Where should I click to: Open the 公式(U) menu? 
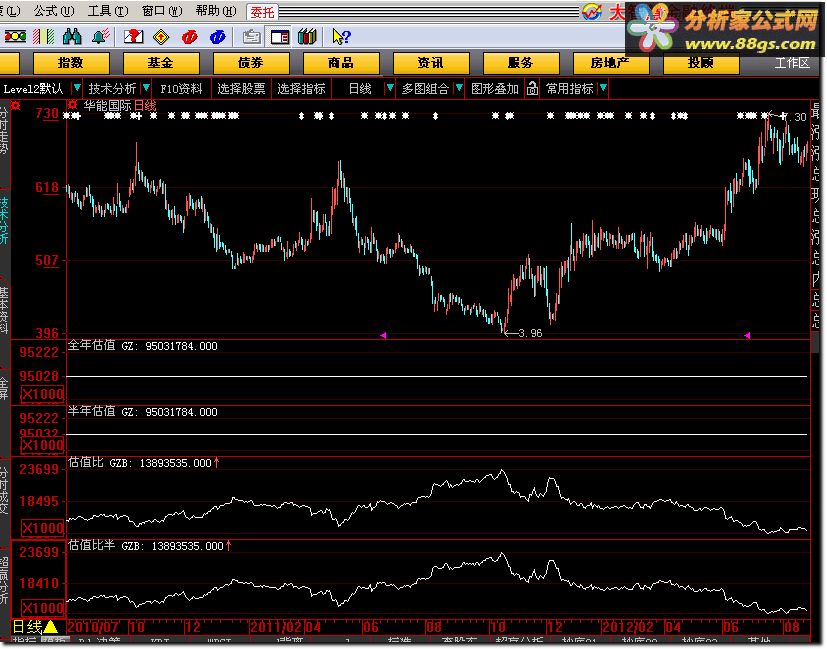pos(54,11)
